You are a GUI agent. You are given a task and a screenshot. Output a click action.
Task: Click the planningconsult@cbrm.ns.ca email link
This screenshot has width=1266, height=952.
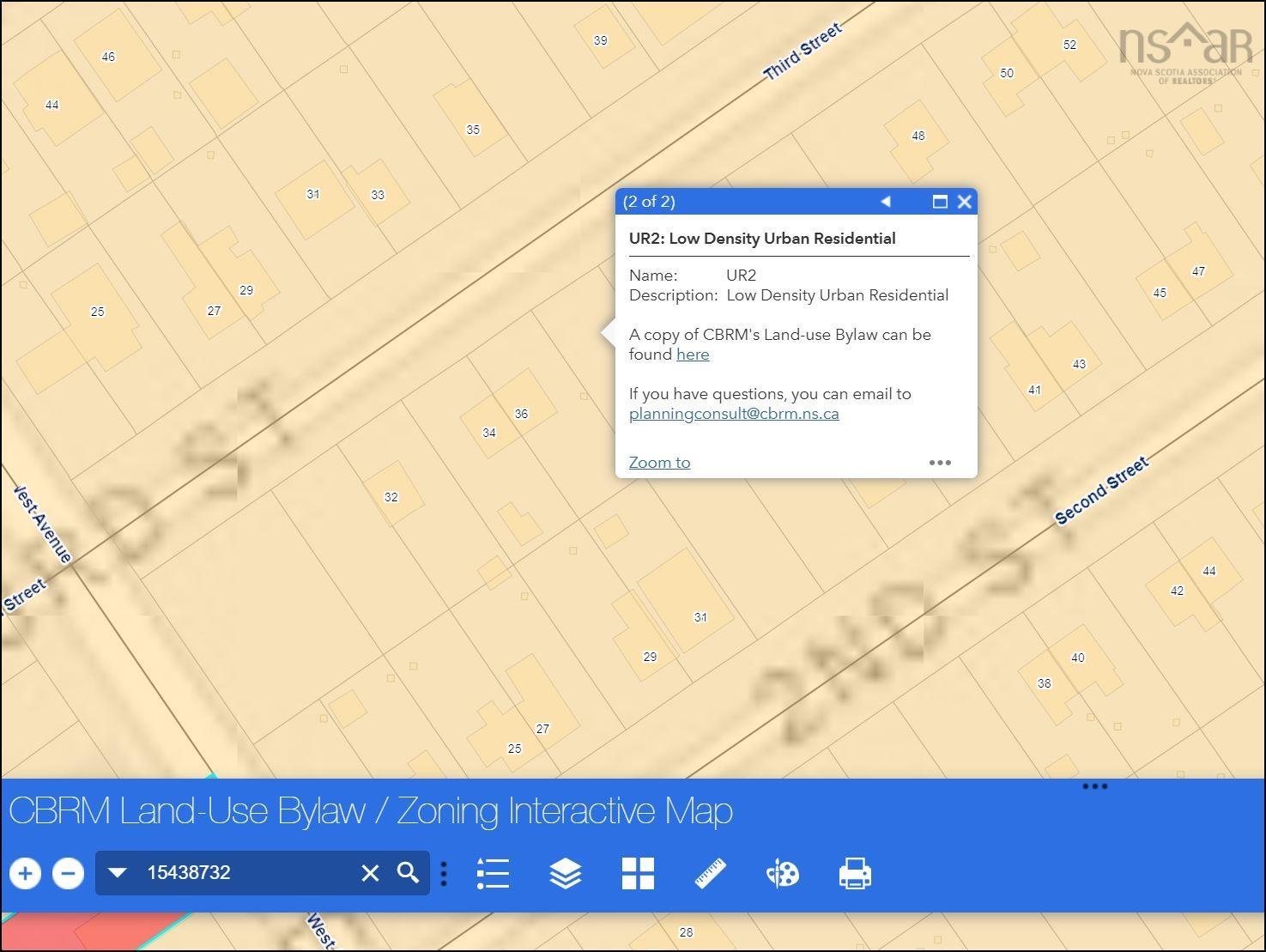point(734,414)
